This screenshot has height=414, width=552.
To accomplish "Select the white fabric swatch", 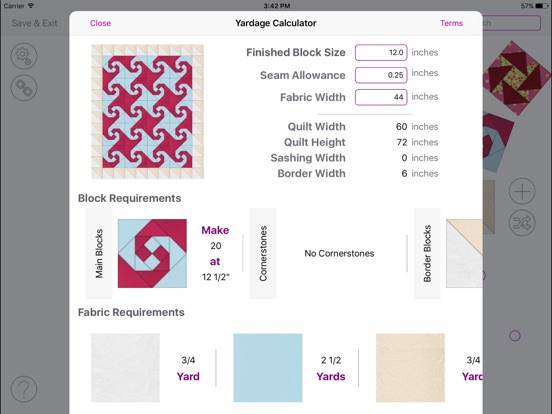I will click(x=125, y=368).
